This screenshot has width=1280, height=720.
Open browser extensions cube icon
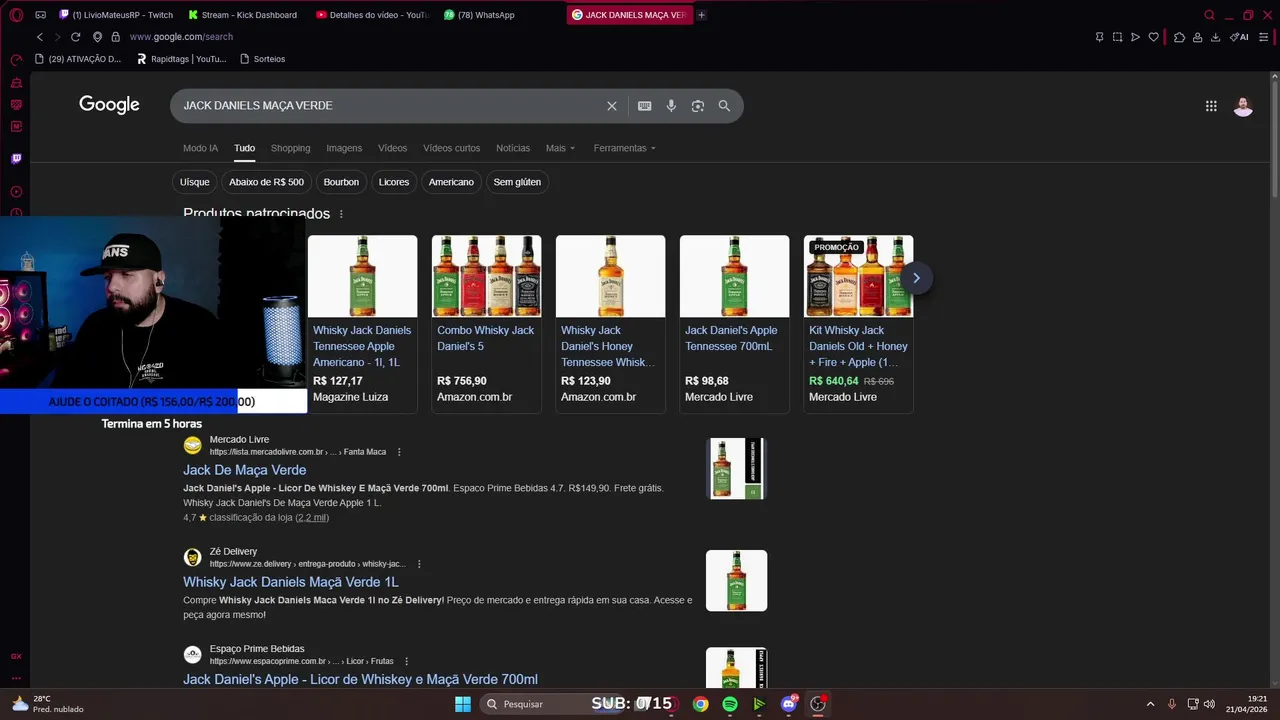(1179, 37)
